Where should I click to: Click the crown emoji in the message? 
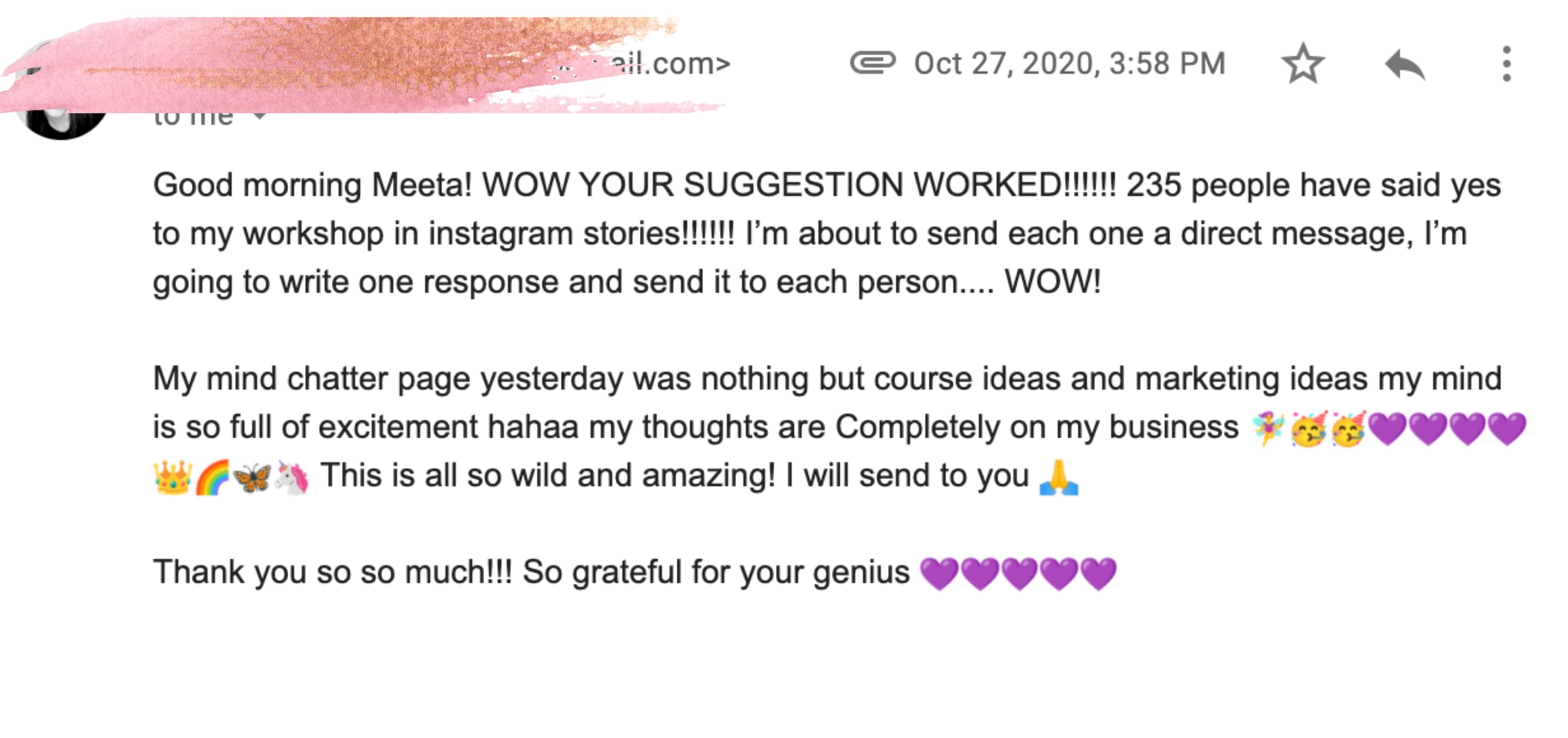click(x=173, y=477)
